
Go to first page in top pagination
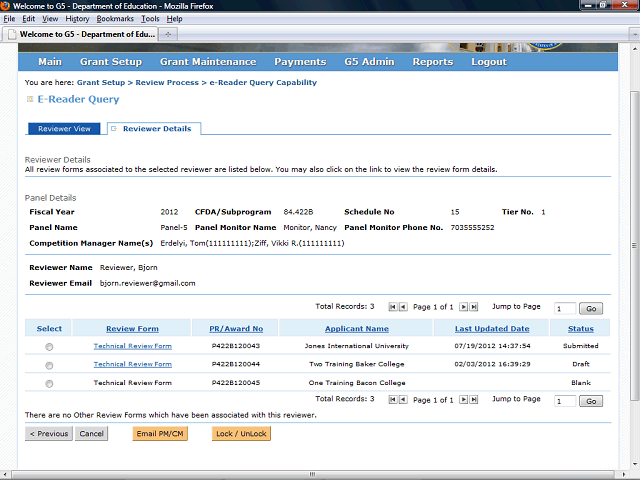point(393,307)
